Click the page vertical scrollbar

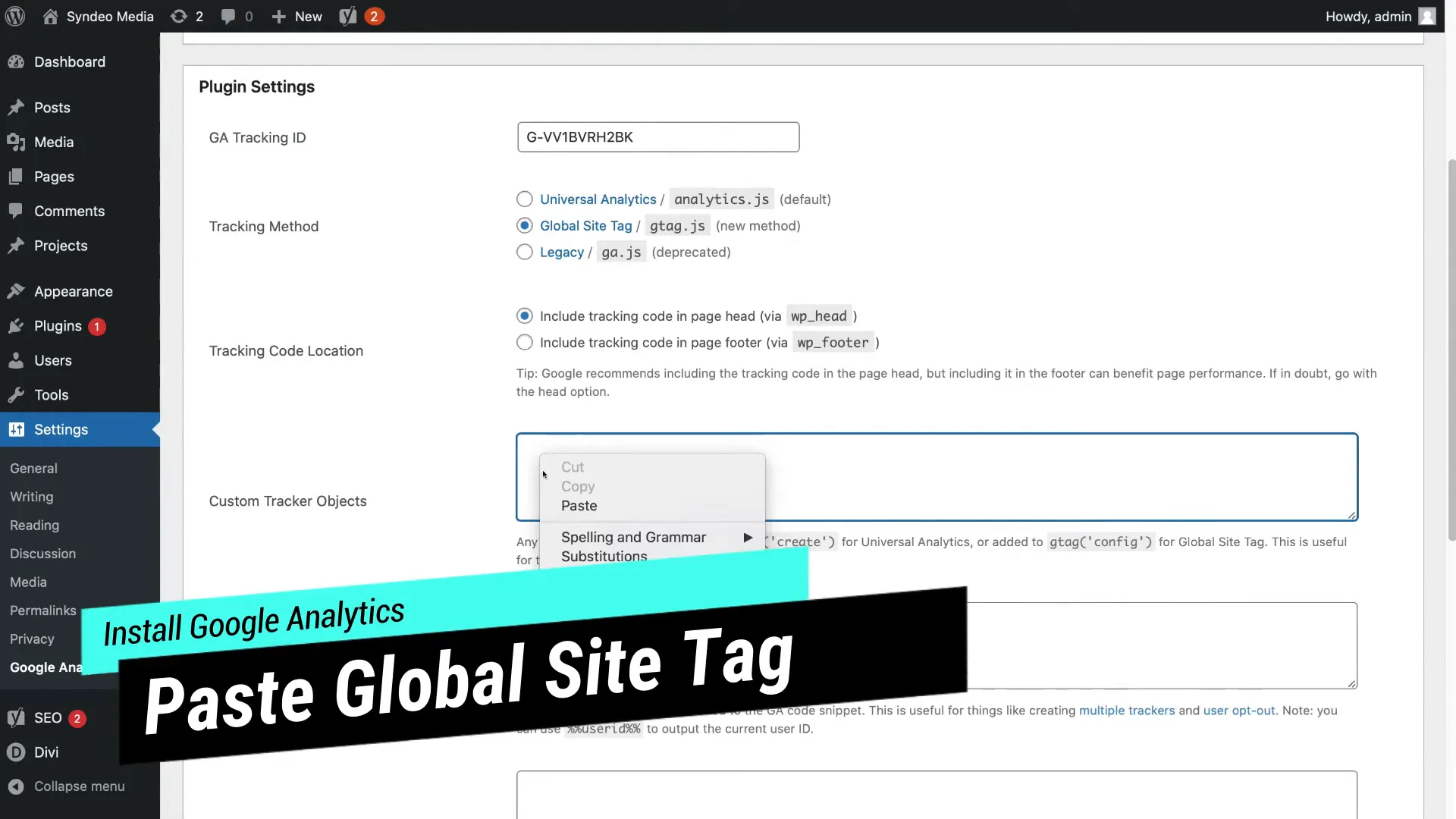tap(1451, 349)
